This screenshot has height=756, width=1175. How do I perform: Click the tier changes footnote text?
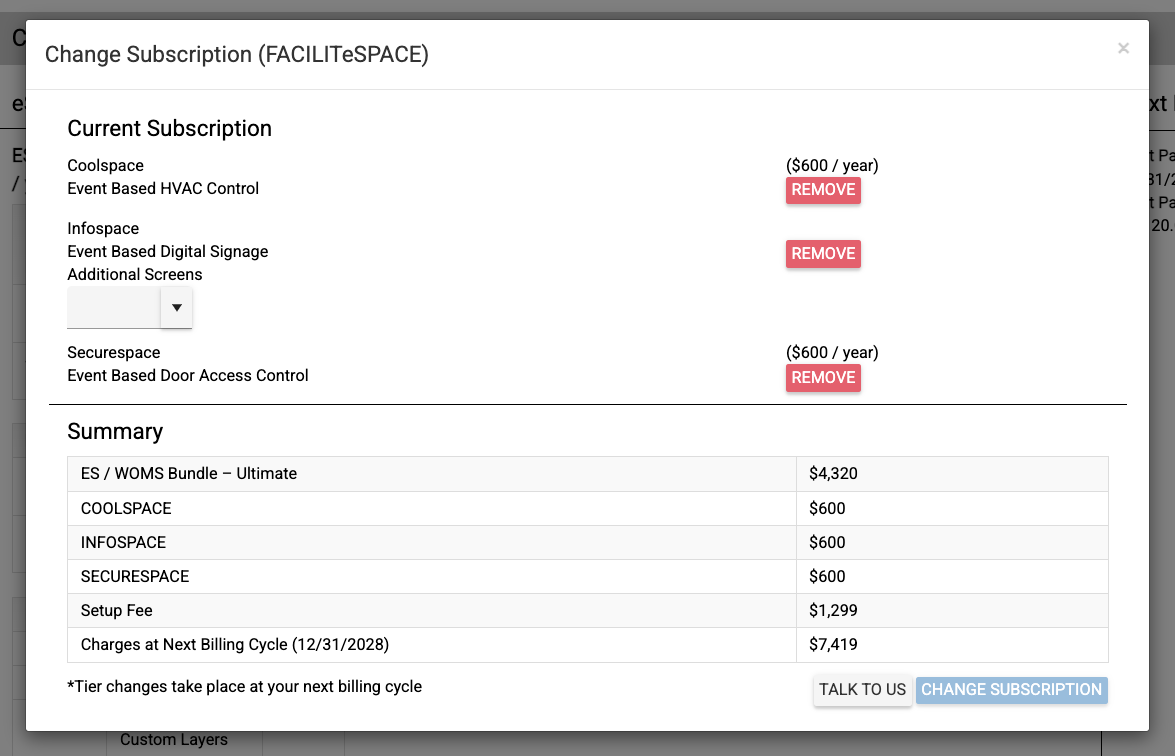click(x=245, y=687)
